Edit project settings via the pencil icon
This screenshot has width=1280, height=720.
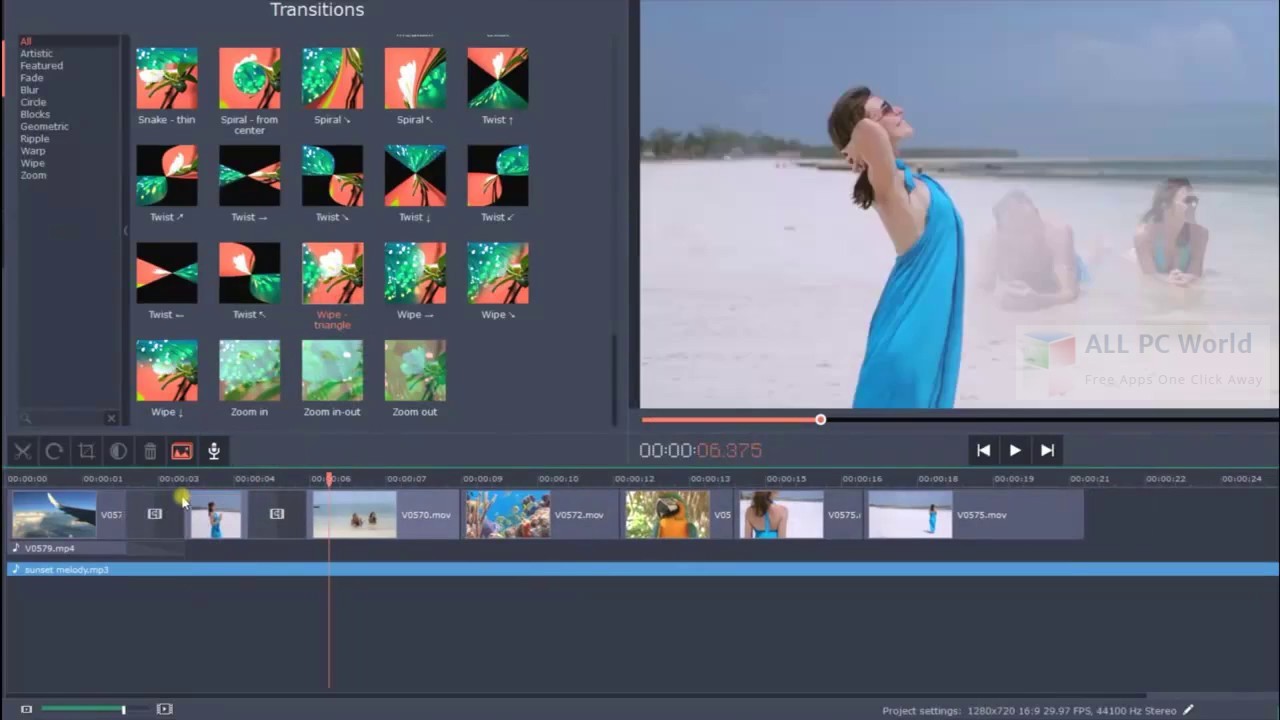point(1188,710)
